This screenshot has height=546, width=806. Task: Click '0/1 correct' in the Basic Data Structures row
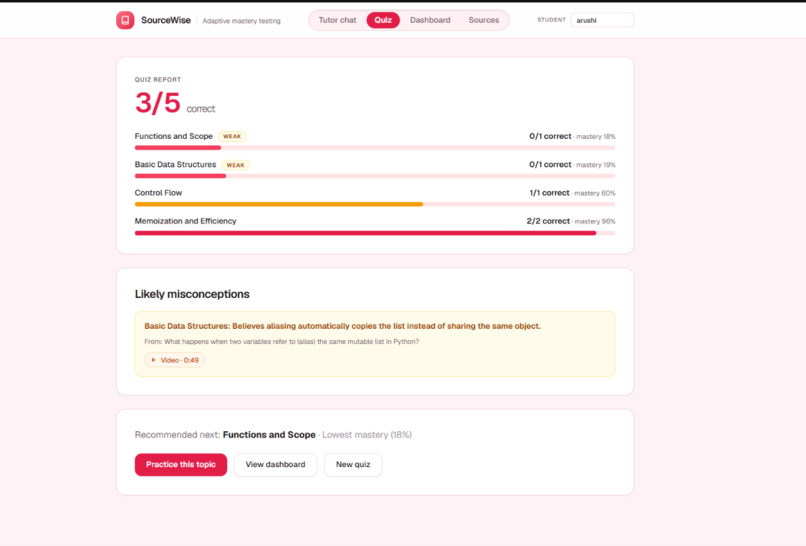[550, 165]
